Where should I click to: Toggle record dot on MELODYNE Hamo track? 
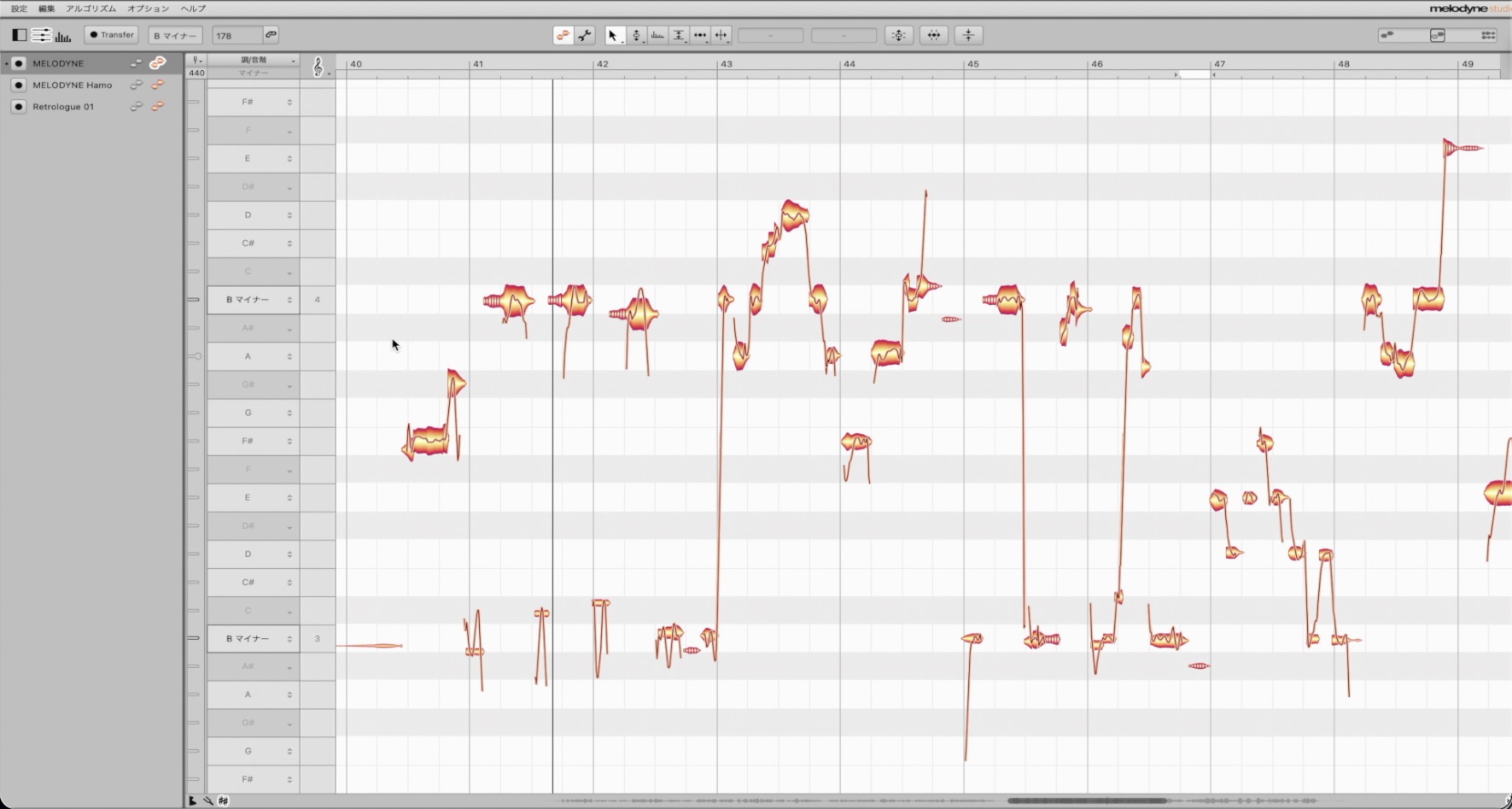tap(18, 85)
